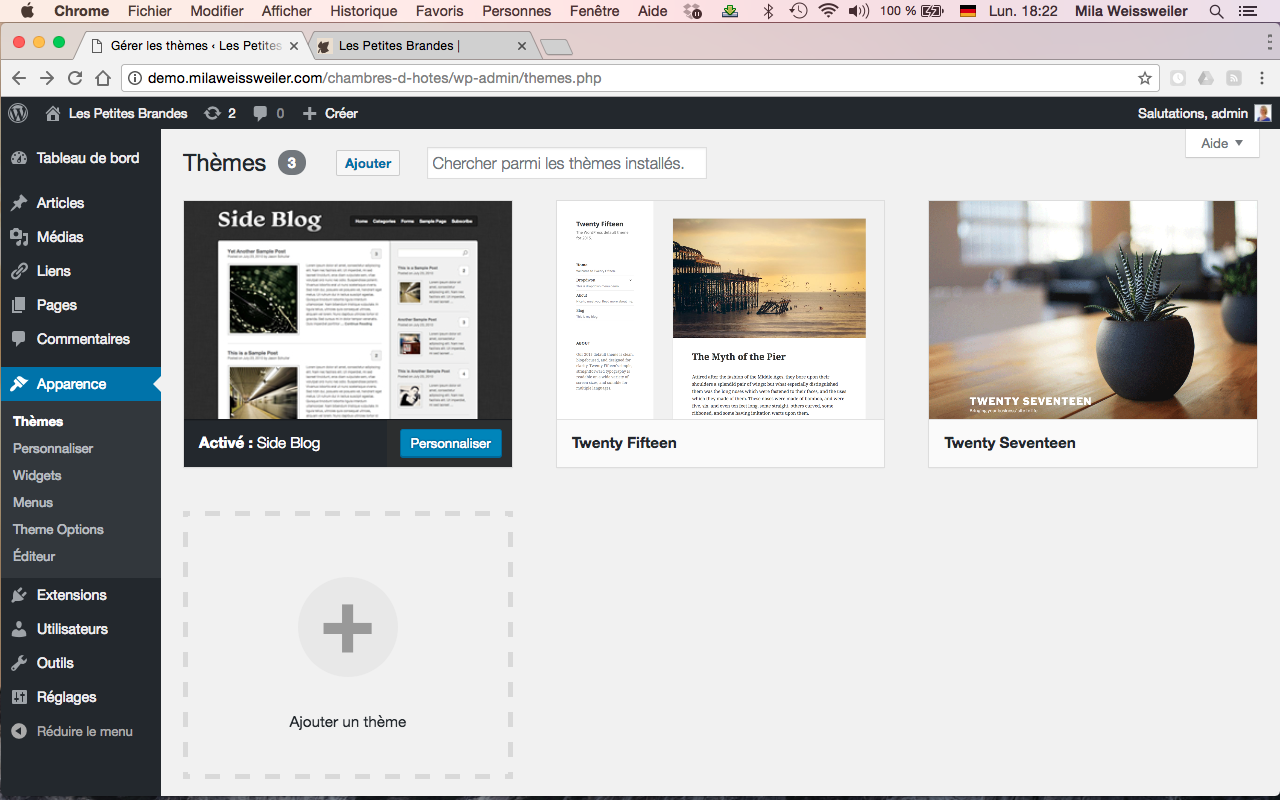1280x800 pixels.
Task: Click the Time Machine clock icon
Action: click(x=798, y=11)
